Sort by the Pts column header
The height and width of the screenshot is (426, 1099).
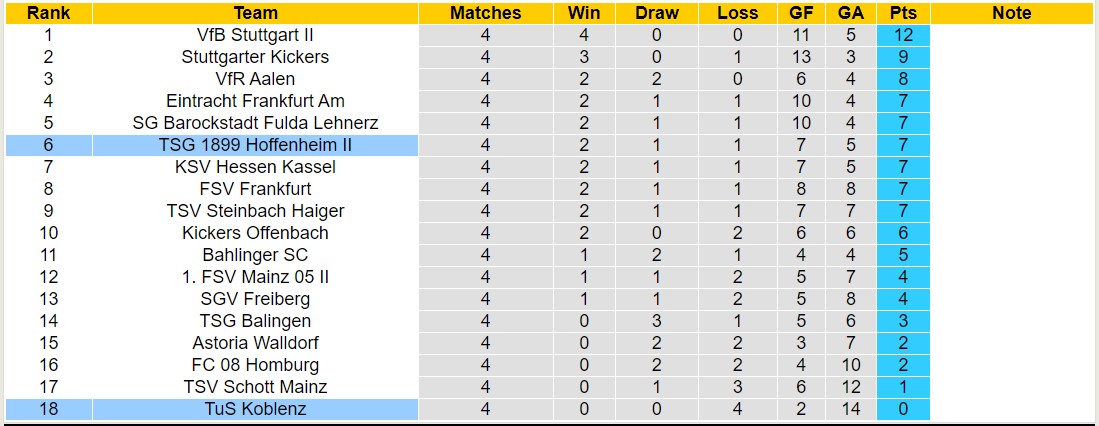pos(903,13)
